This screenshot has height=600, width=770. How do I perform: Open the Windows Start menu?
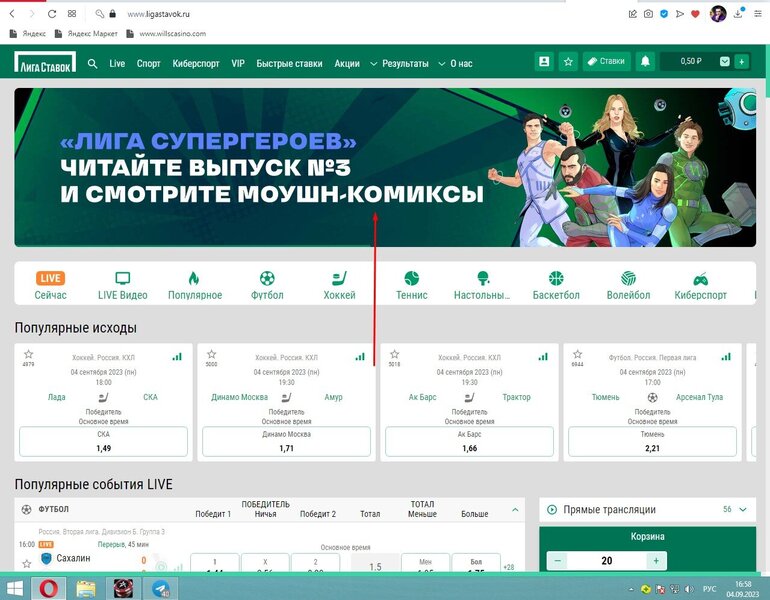(x=15, y=588)
